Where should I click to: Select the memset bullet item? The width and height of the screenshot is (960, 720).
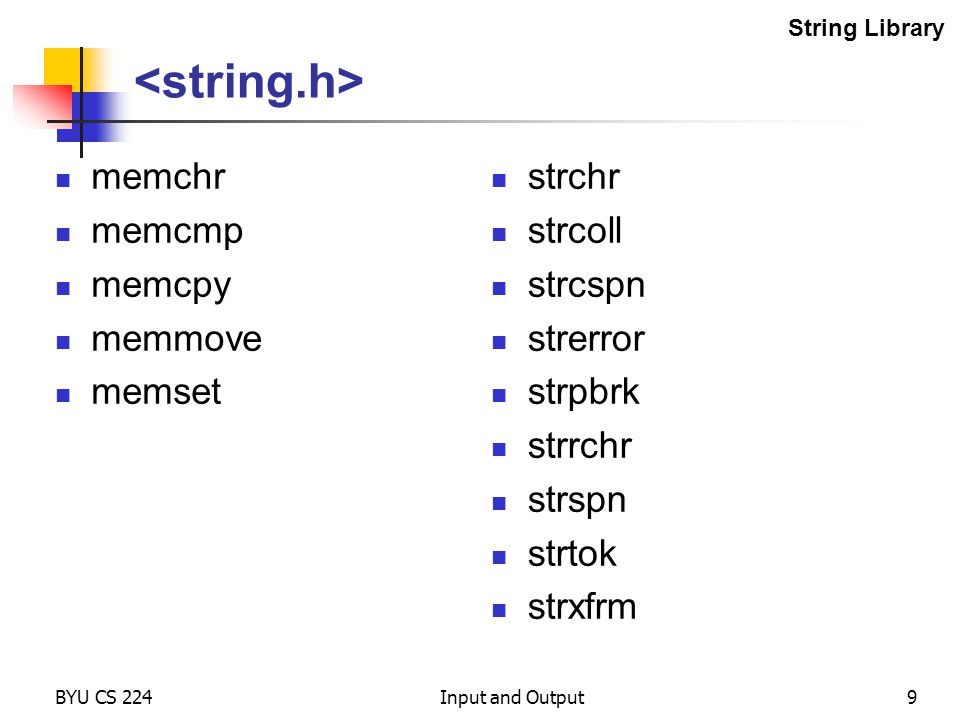click(x=156, y=392)
